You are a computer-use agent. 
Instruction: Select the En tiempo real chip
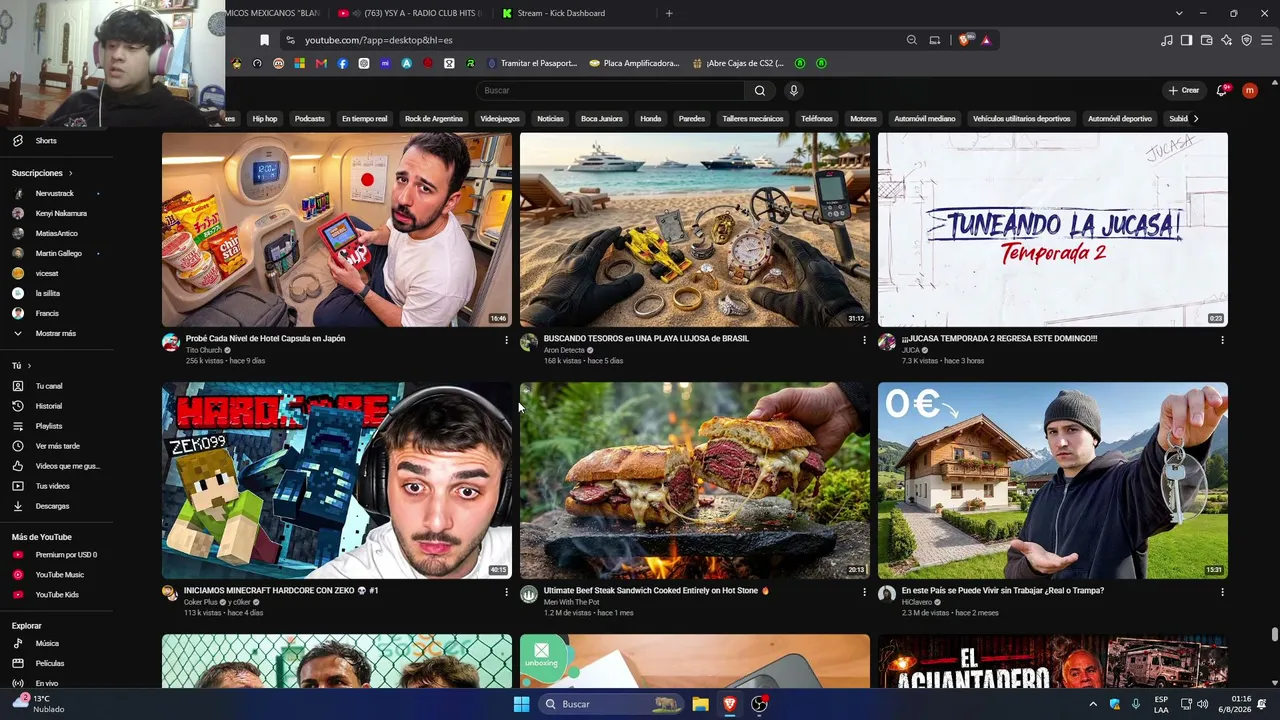click(x=364, y=119)
